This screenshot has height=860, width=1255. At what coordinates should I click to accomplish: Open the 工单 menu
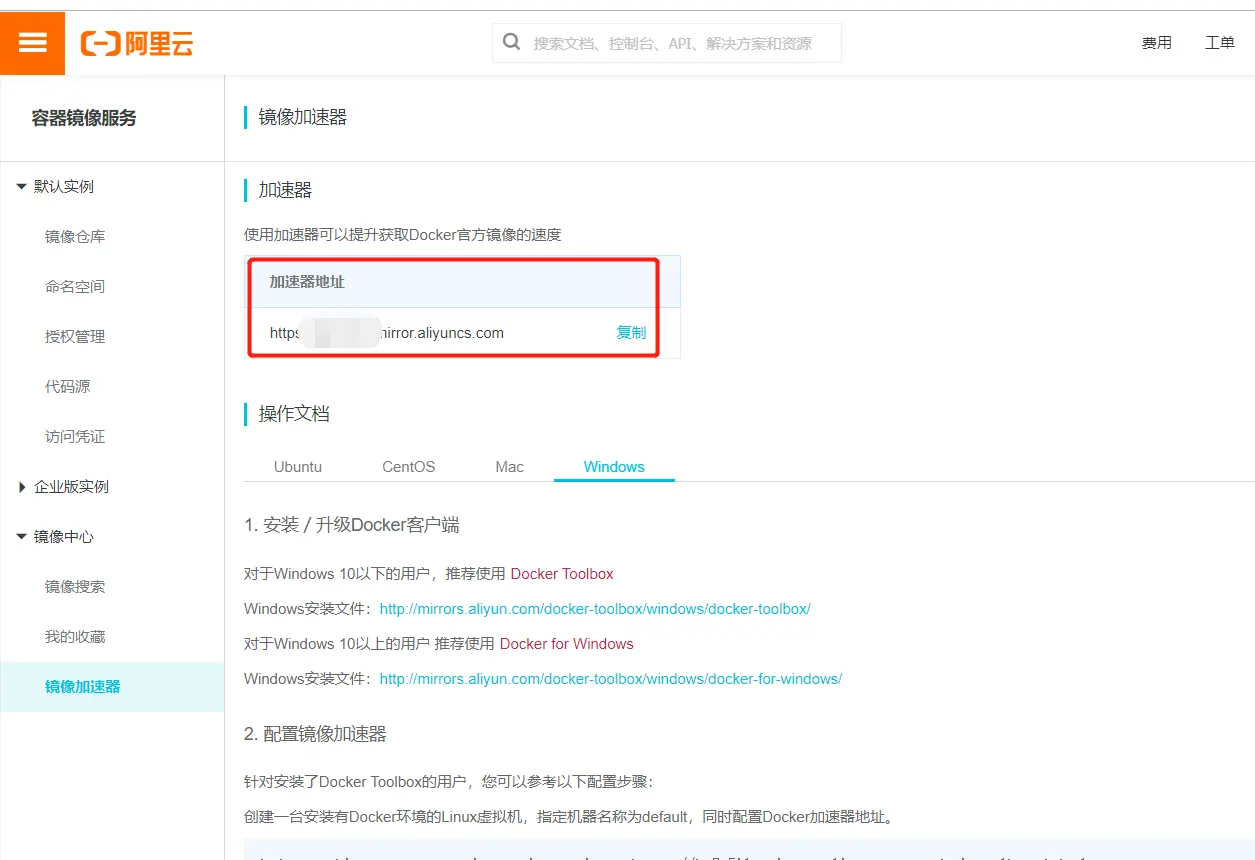click(1220, 43)
